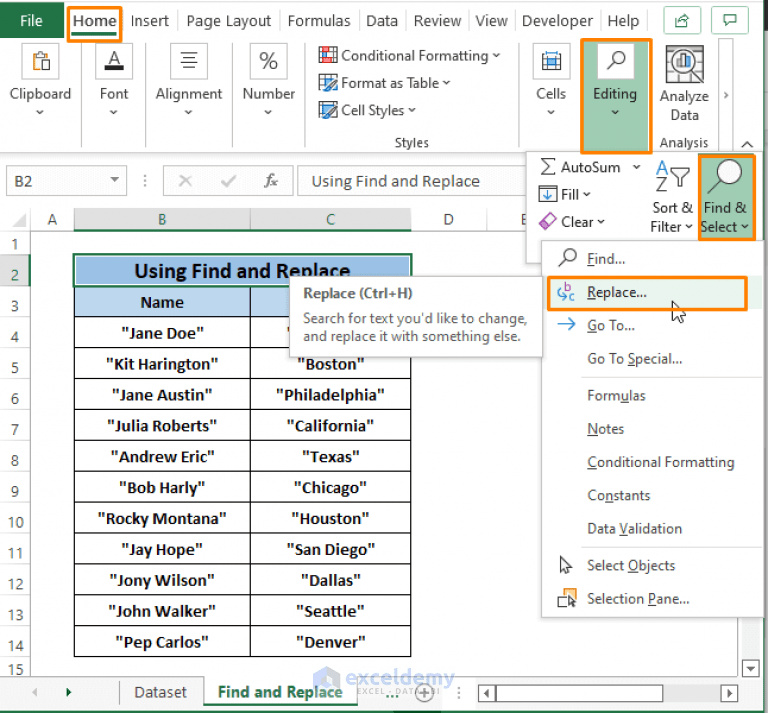768x713 pixels.
Task: Switch to the Review tab
Action: (x=437, y=21)
